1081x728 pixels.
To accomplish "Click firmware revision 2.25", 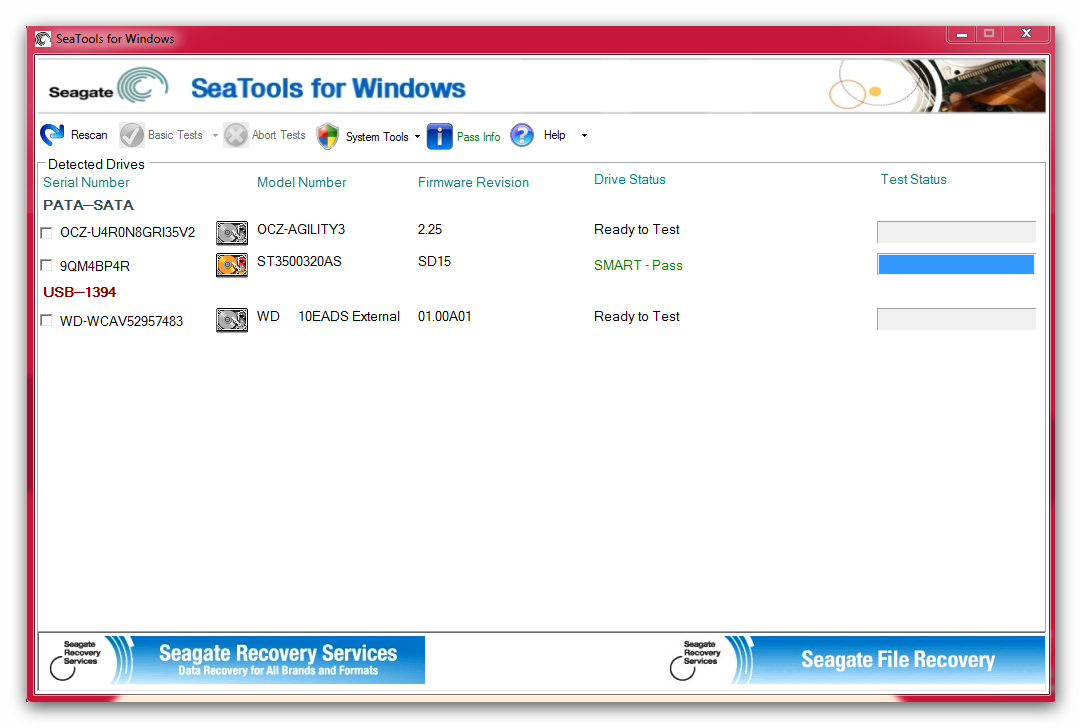I will [x=430, y=230].
